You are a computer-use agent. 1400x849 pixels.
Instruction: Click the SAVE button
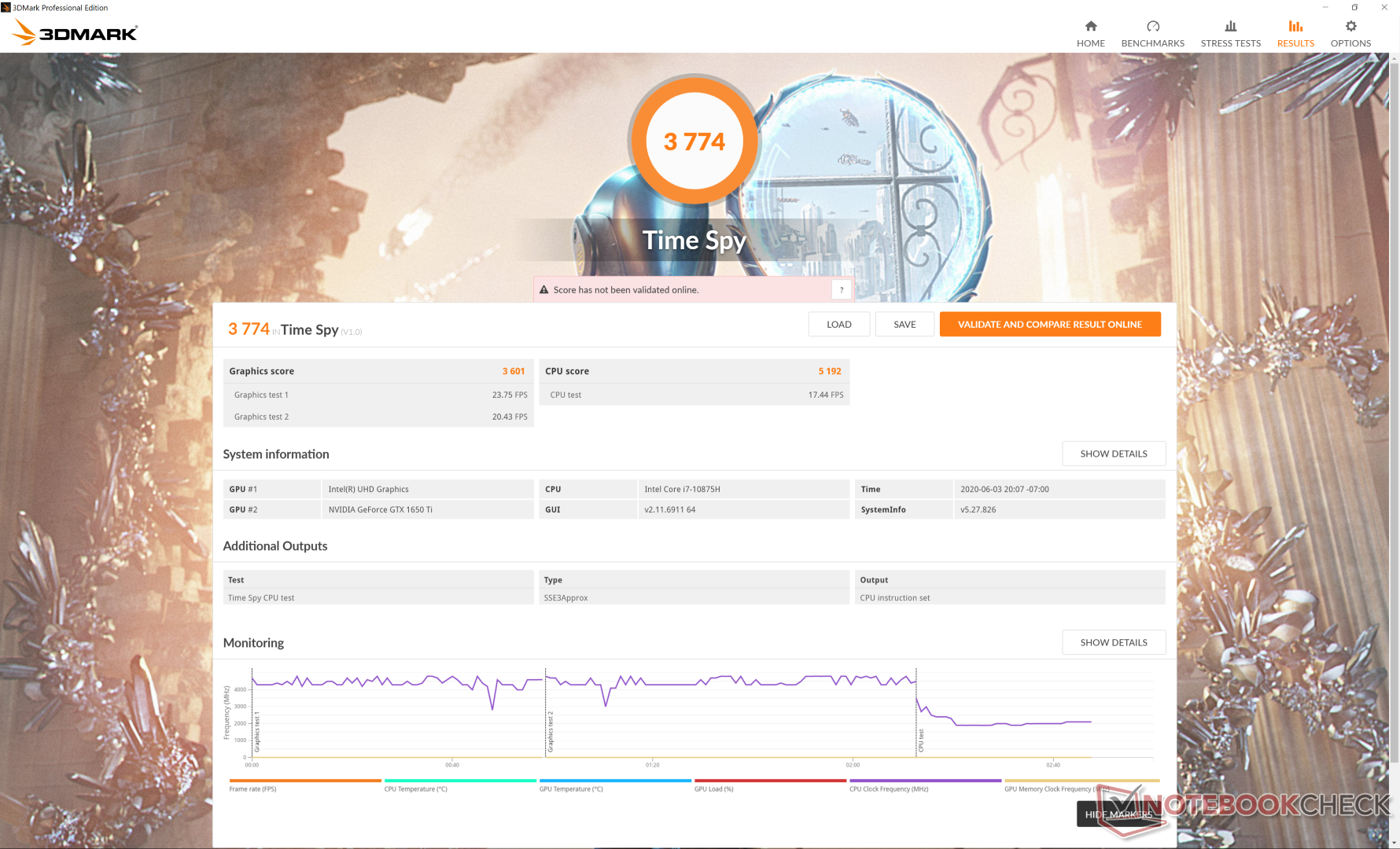click(904, 324)
